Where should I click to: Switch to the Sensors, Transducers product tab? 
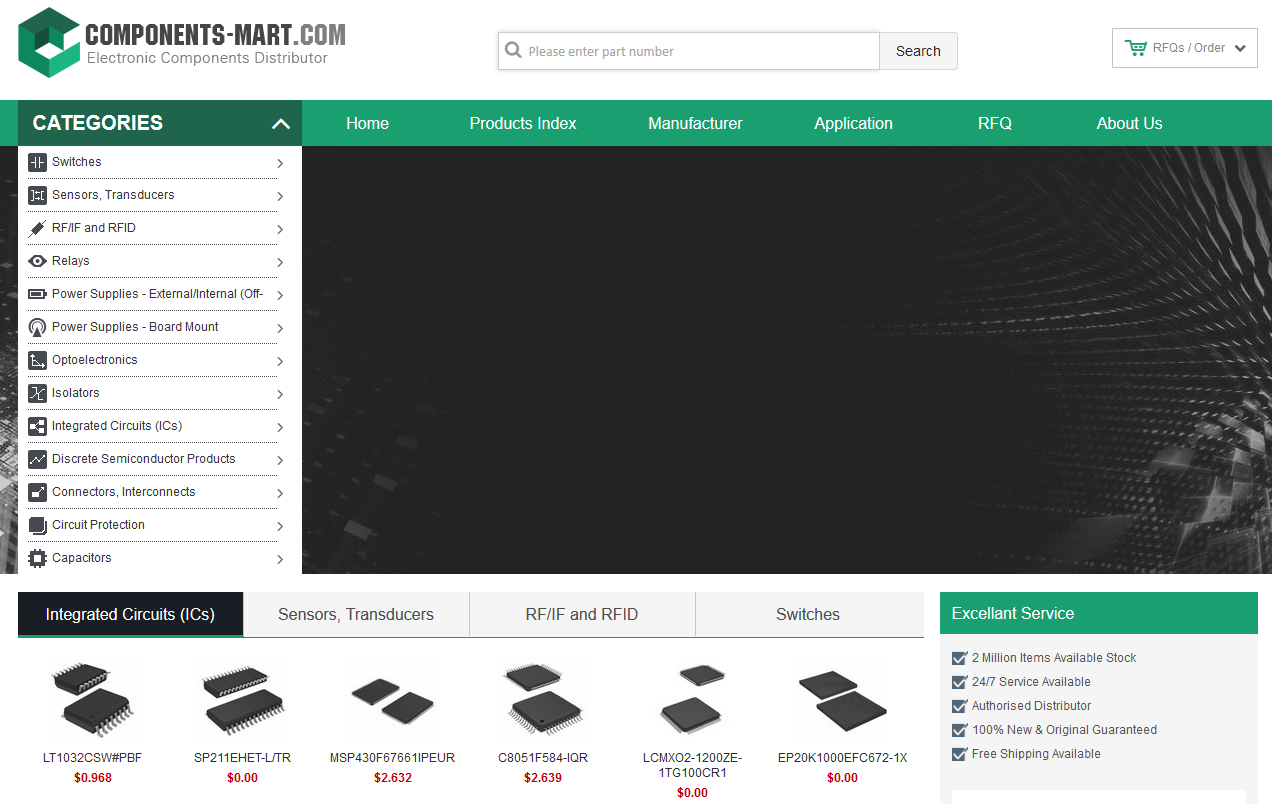tap(356, 614)
